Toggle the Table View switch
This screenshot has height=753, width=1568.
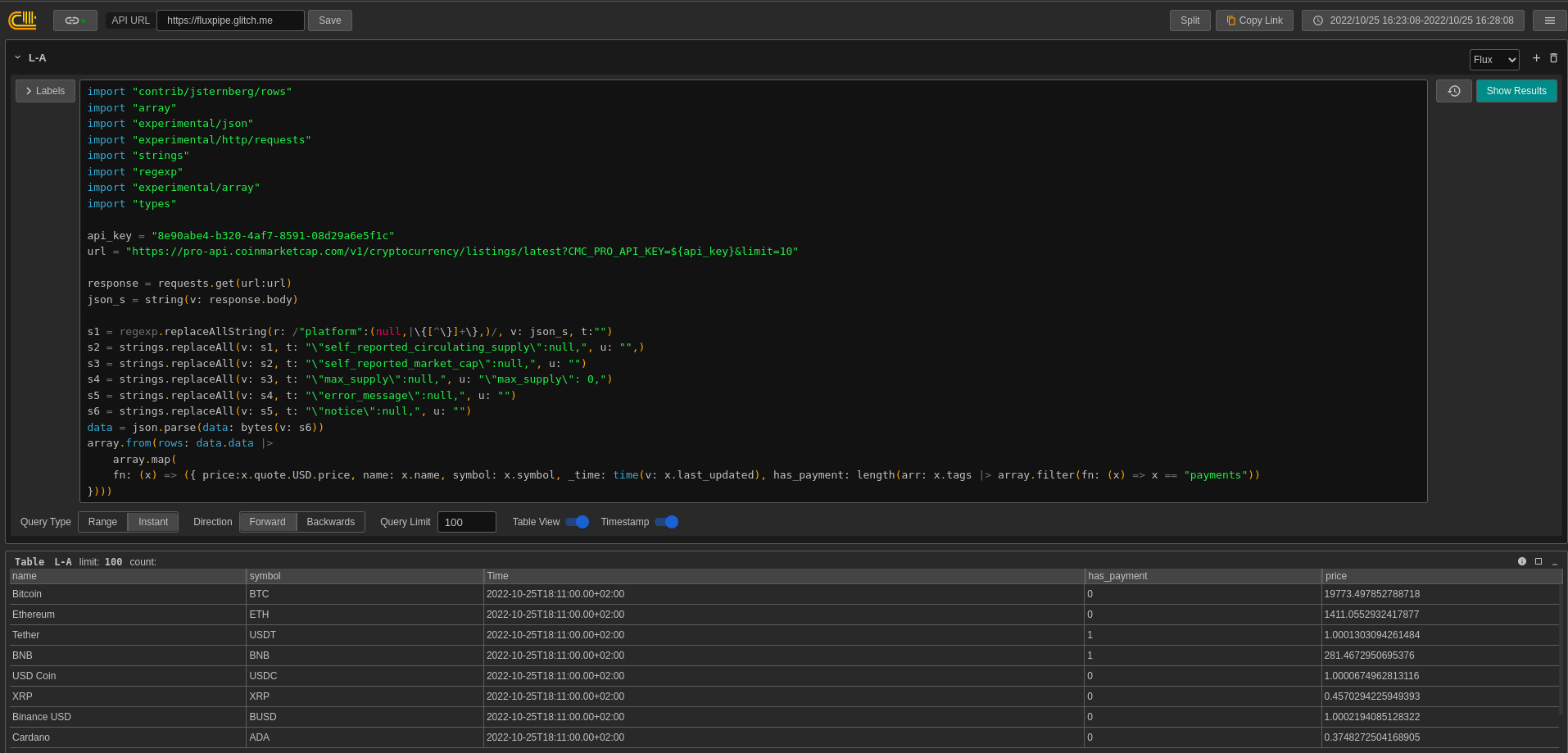click(x=578, y=522)
